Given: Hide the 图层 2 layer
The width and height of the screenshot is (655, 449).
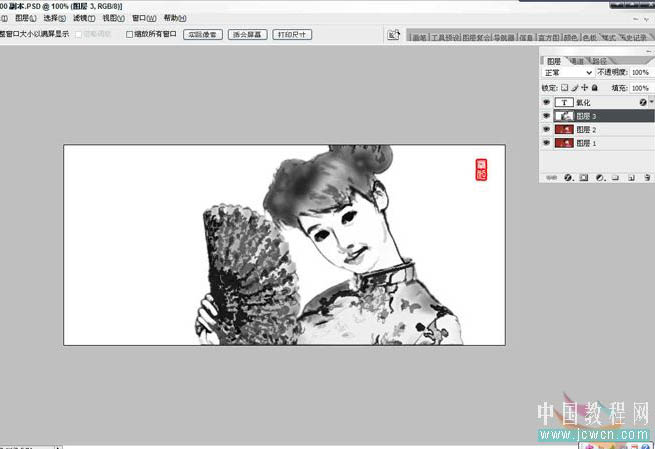Looking at the screenshot, I should coord(546,130).
